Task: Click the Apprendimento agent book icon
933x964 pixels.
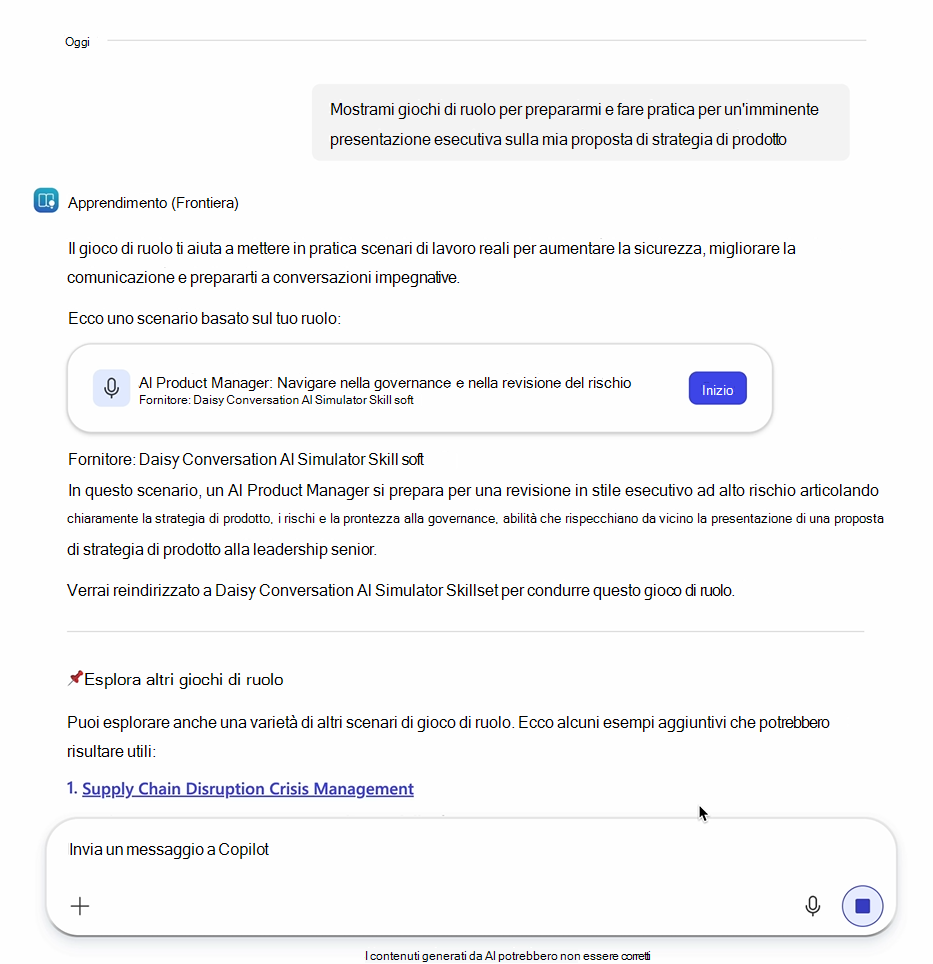Action: pos(46,200)
